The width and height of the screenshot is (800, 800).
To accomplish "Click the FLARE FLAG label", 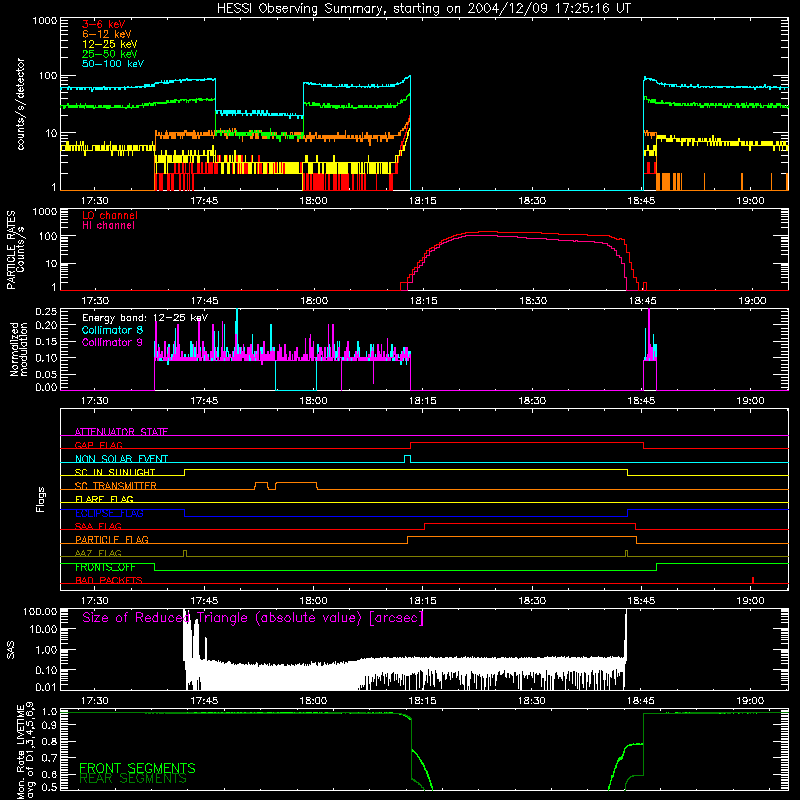I will click(104, 499).
